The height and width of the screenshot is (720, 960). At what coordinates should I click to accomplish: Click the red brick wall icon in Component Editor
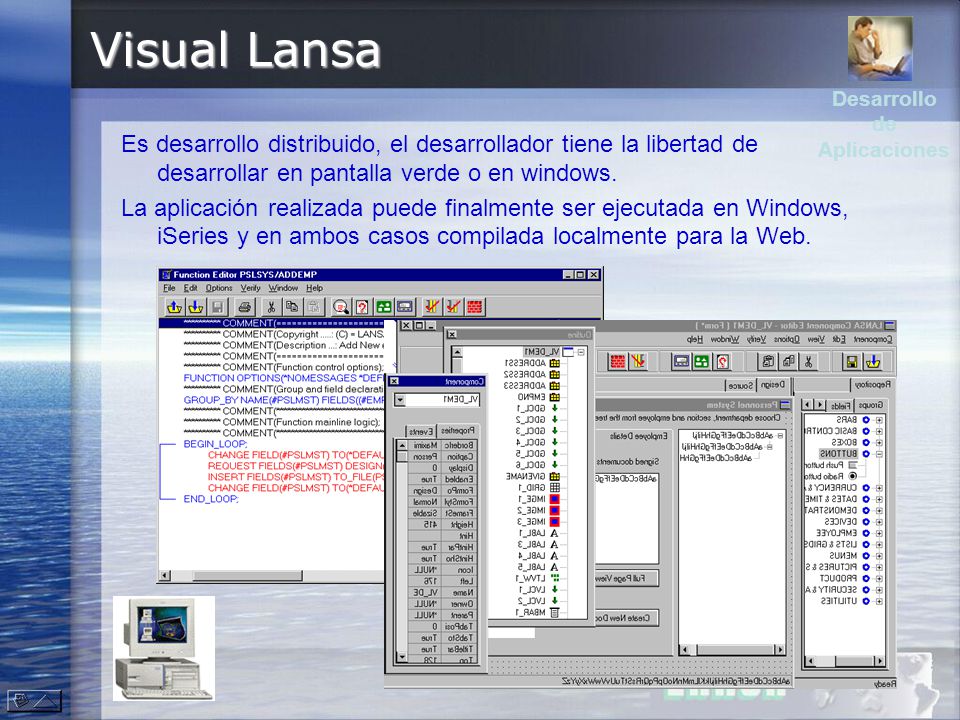click(x=618, y=362)
